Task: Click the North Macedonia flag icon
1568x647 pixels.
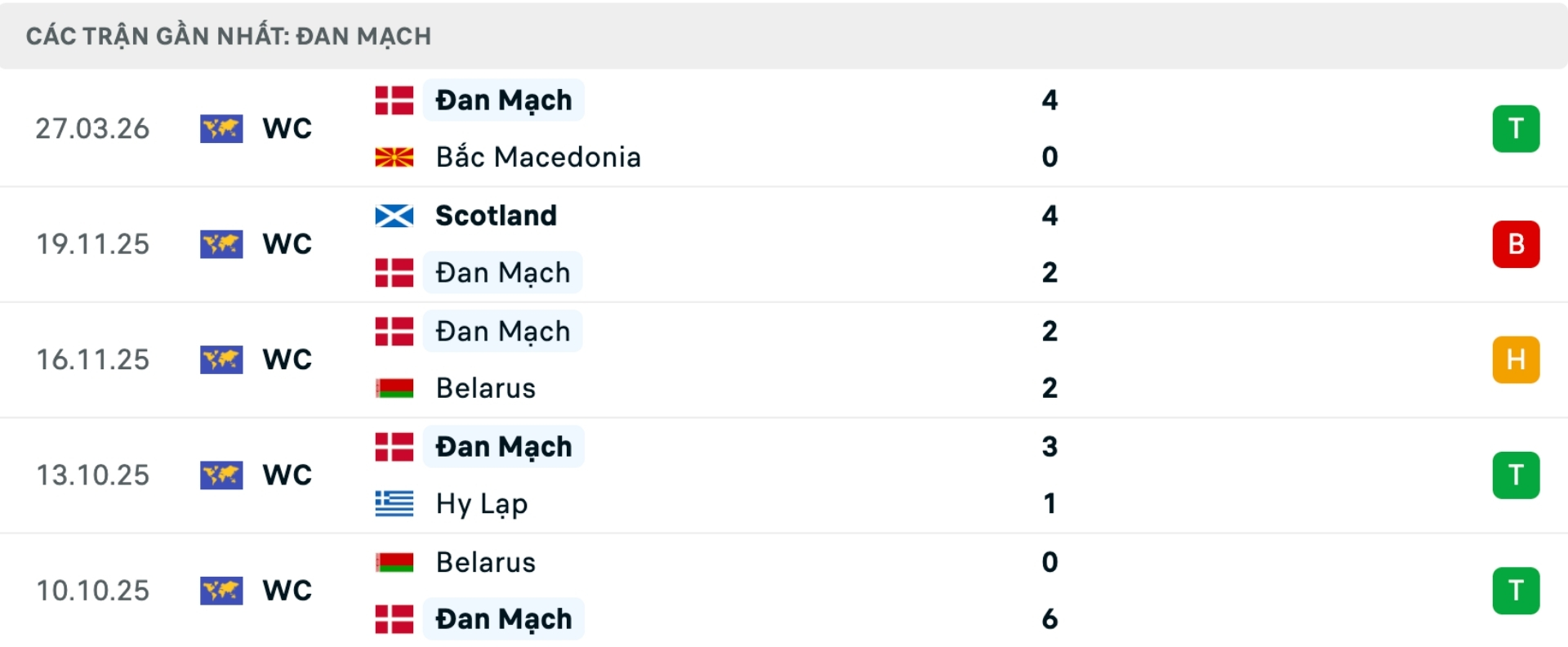Action: tap(394, 157)
